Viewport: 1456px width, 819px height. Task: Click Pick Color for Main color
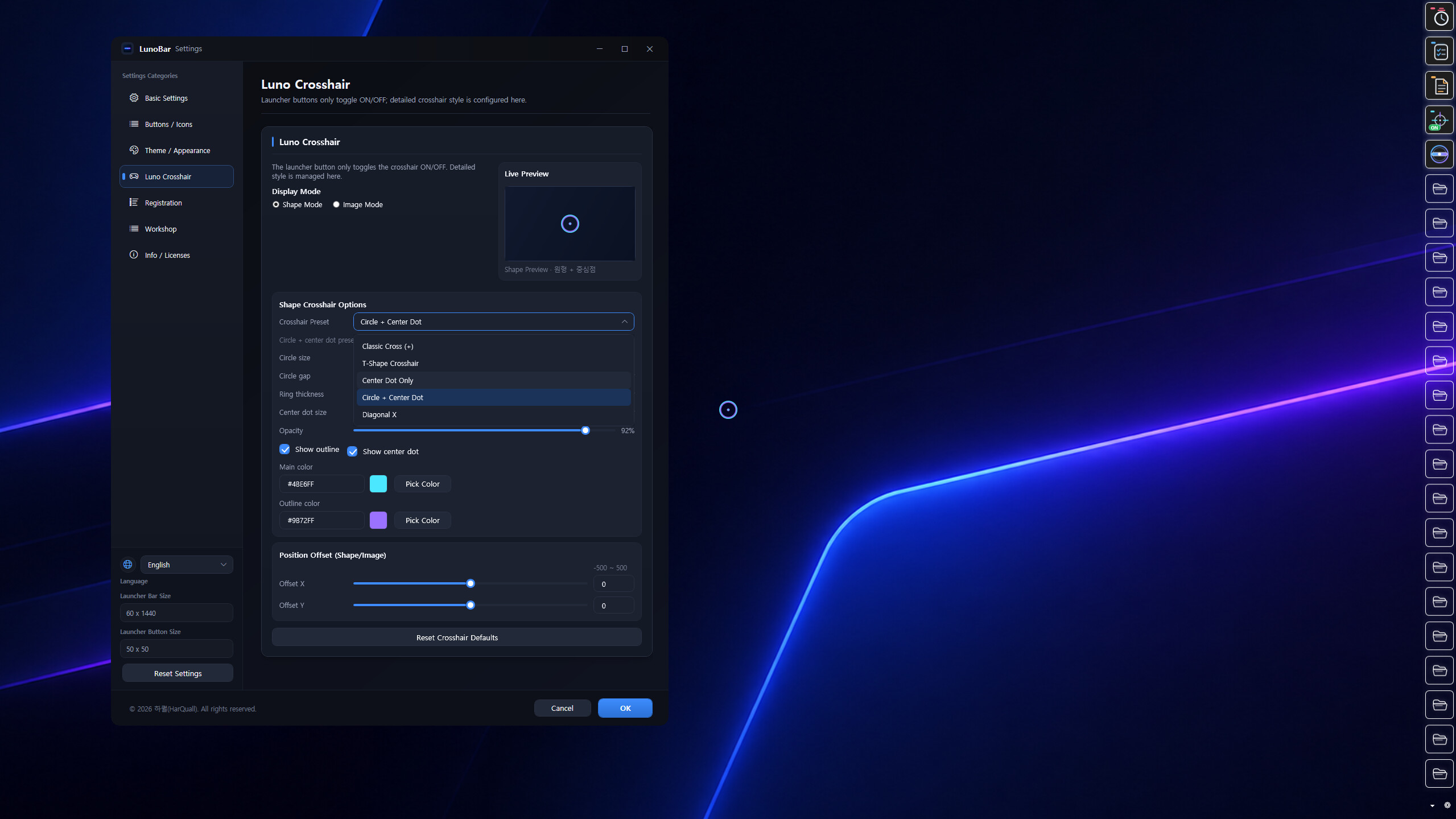pos(422,484)
